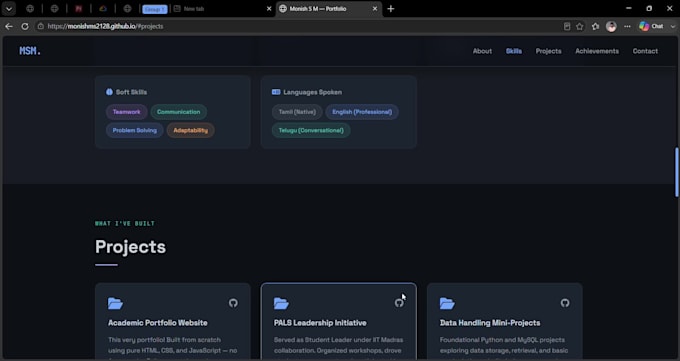Open Copilot Chat button

651,26
